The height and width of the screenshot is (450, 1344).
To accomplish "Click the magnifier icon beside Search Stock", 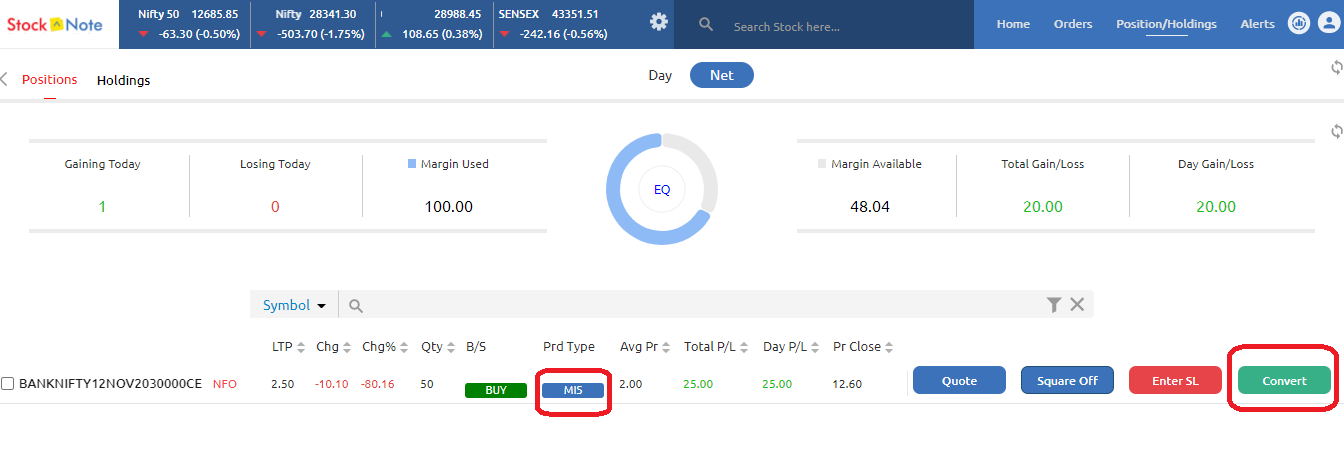I will [706, 24].
